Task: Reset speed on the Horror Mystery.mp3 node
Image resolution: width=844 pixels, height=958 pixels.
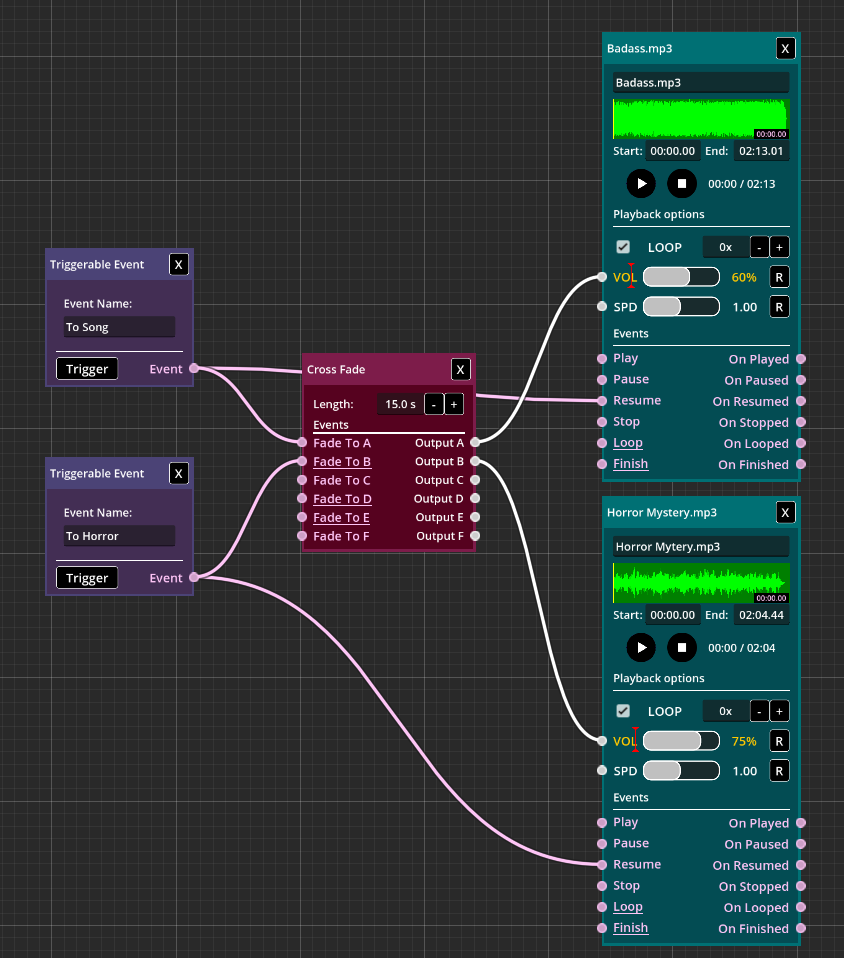Action: pos(779,771)
